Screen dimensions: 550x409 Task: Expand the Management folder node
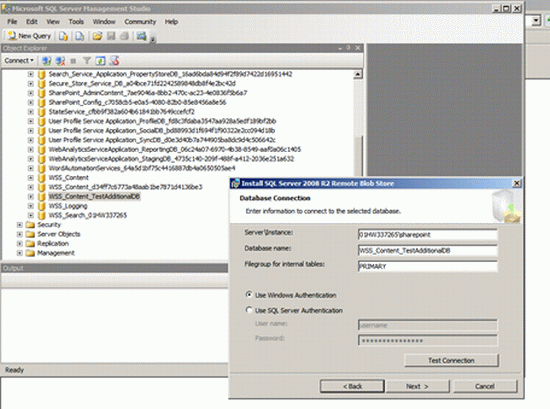[x=20, y=253]
